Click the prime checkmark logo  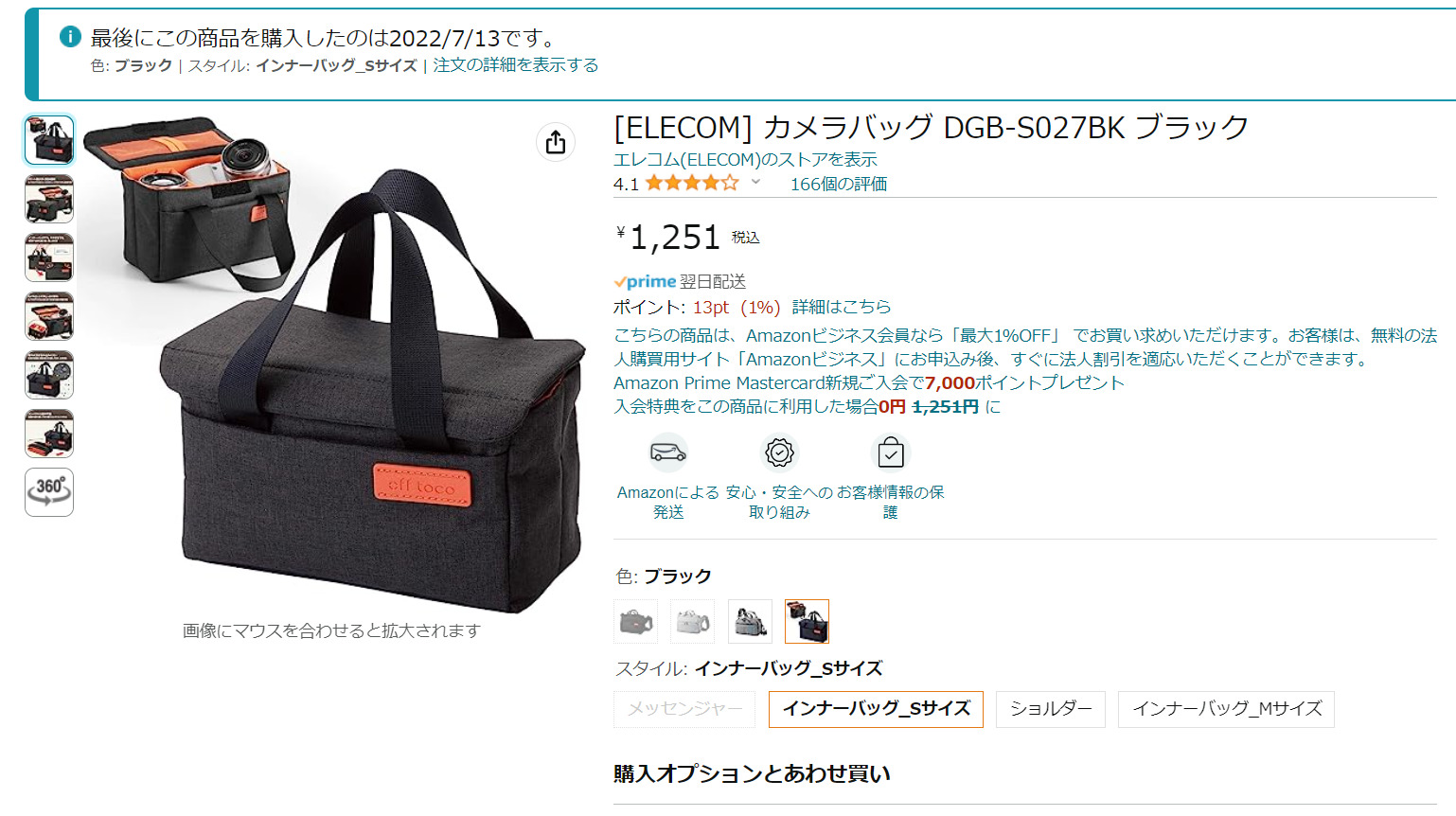coord(645,281)
